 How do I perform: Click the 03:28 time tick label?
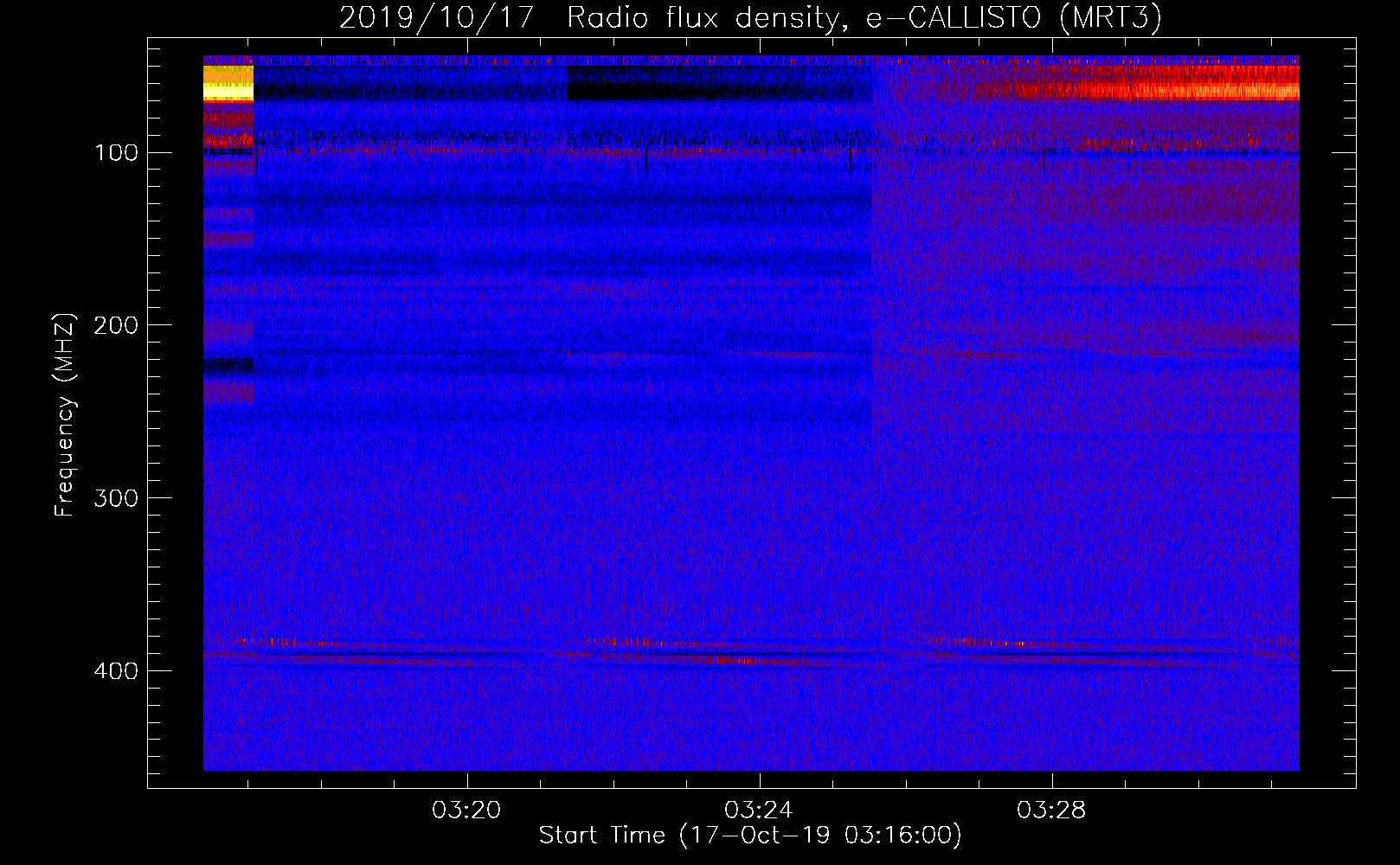(x=1051, y=811)
